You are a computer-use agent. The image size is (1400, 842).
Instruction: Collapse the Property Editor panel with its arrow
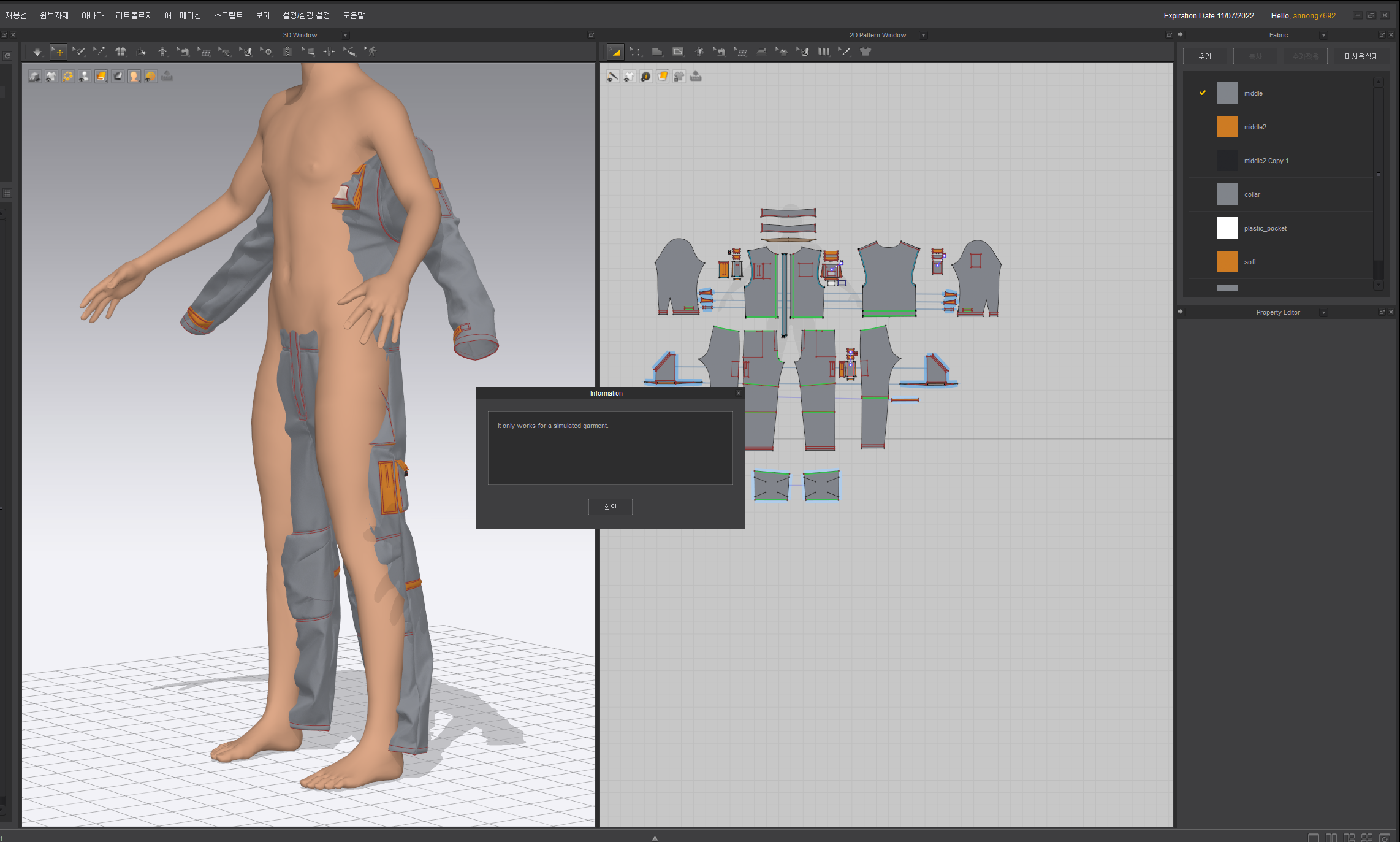coord(1180,312)
